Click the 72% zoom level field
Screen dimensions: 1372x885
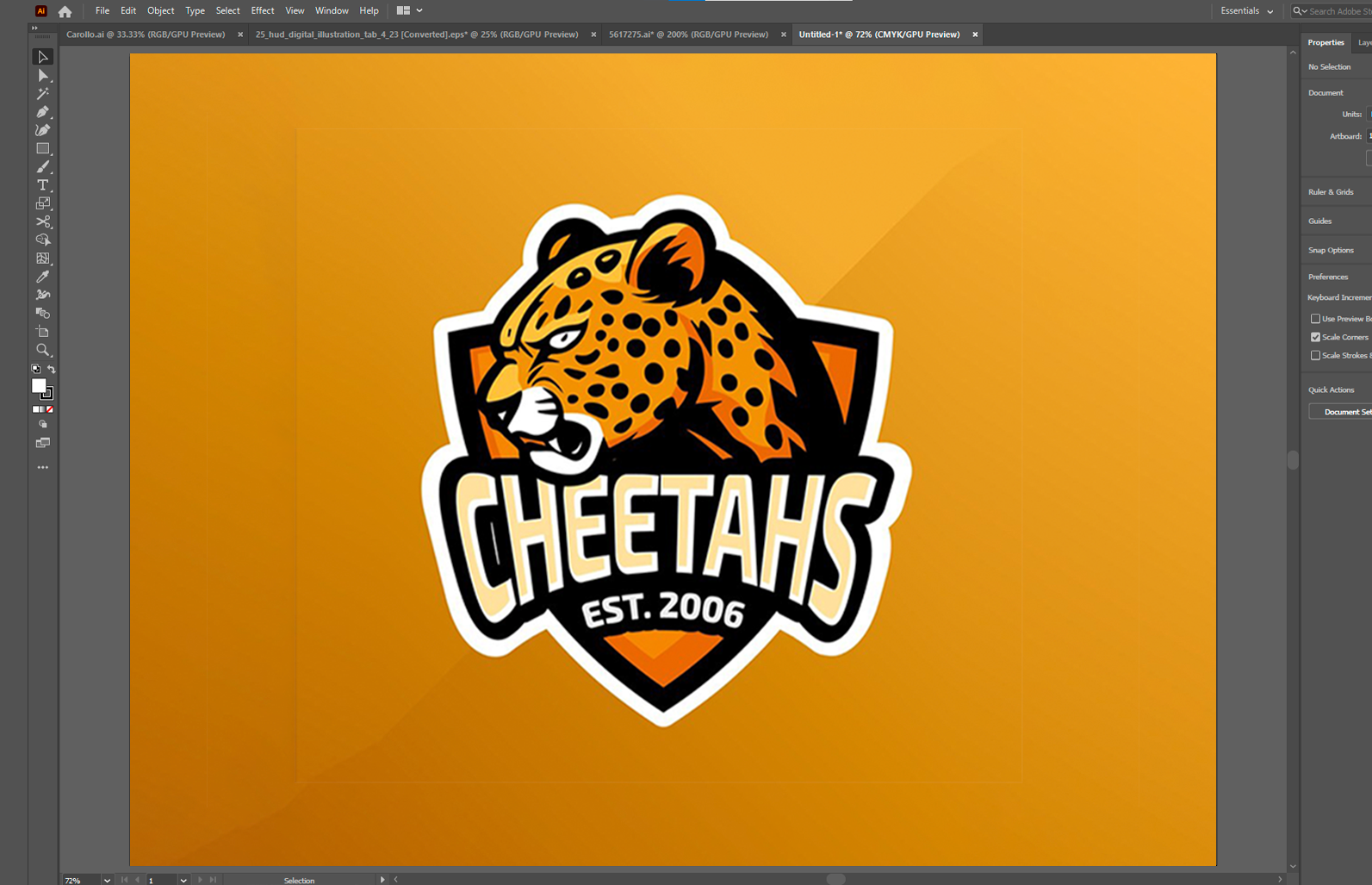pos(81,880)
